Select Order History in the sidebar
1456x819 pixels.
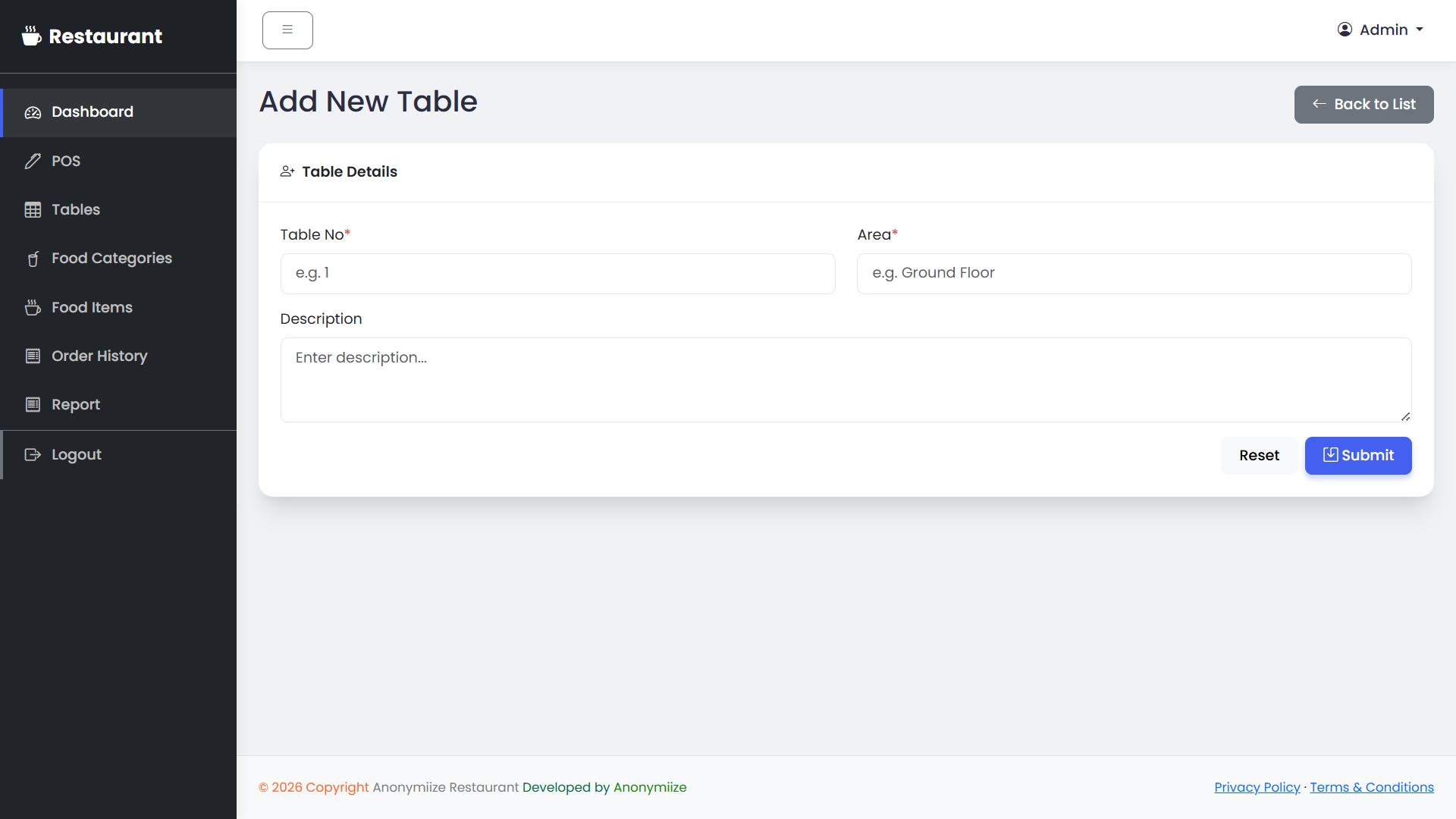pyautogui.click(x=118, y=356)
